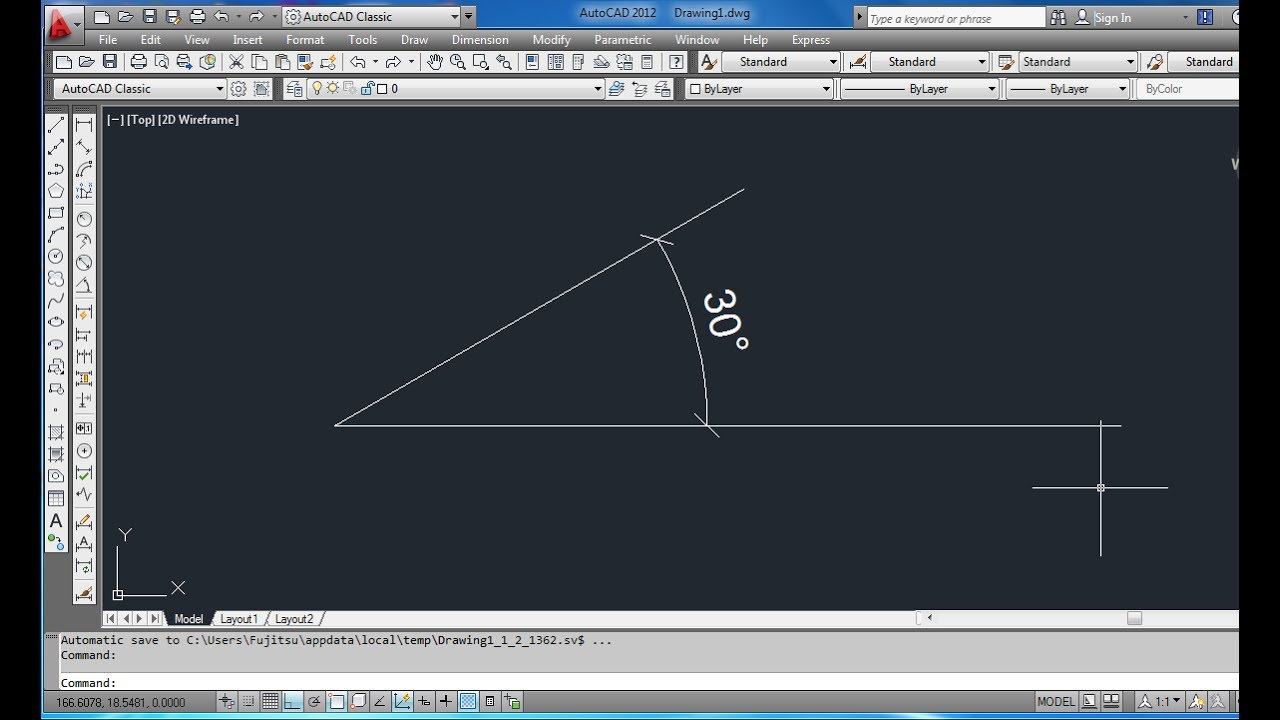Choose the Tolerance tool in Dimension toolbar

pyautogui.click(x=84, y=427)
